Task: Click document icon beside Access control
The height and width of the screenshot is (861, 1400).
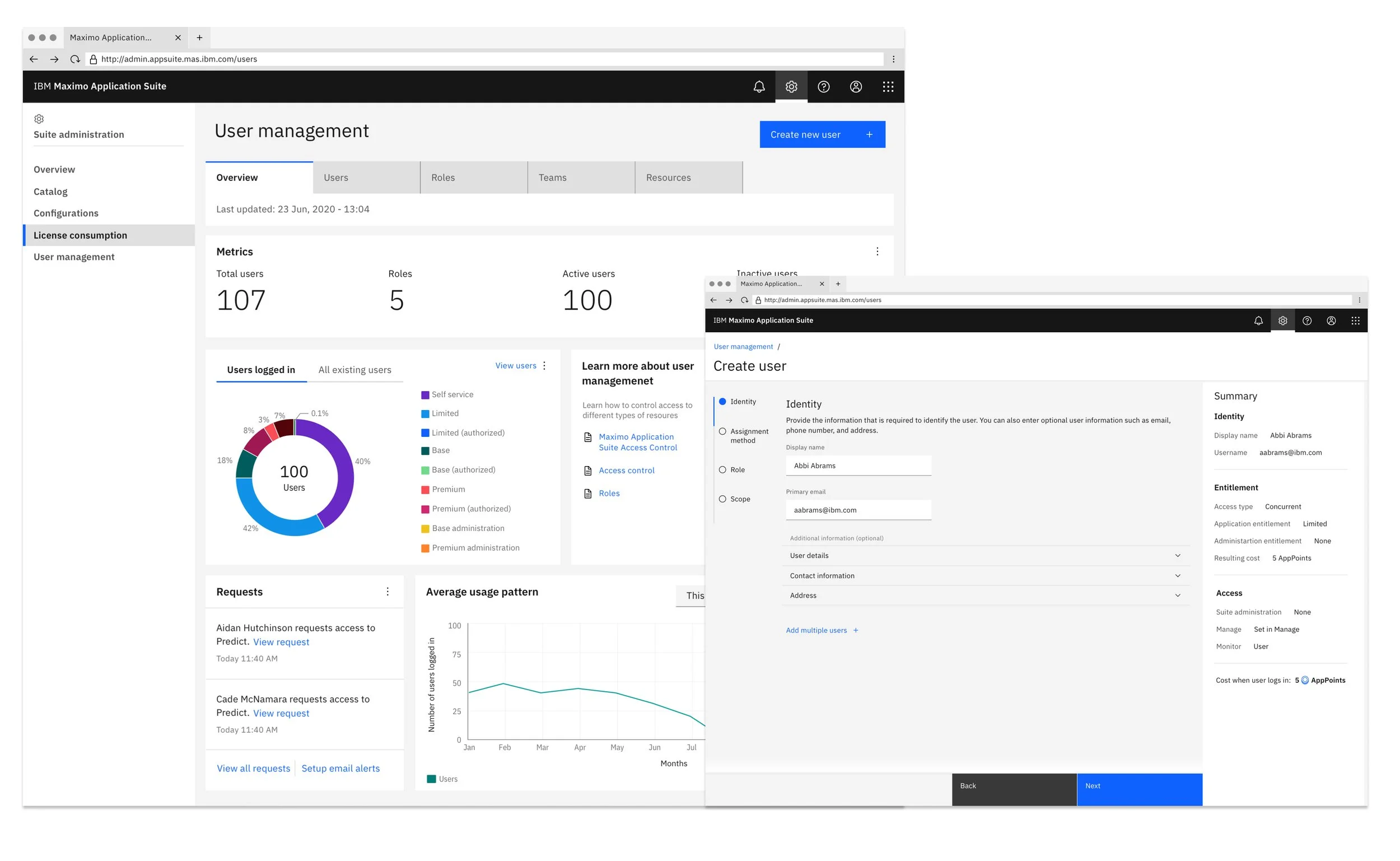Action: (588, 471)
